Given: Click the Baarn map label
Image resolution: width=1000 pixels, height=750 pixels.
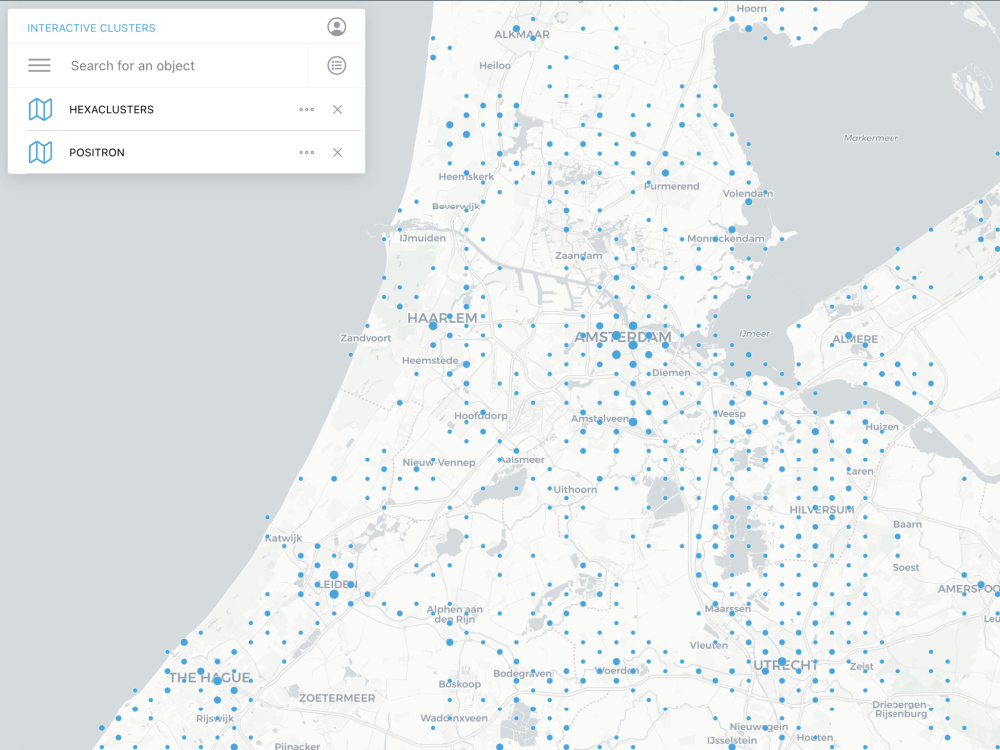Looking at the screenshot, I should pos(908,524).
